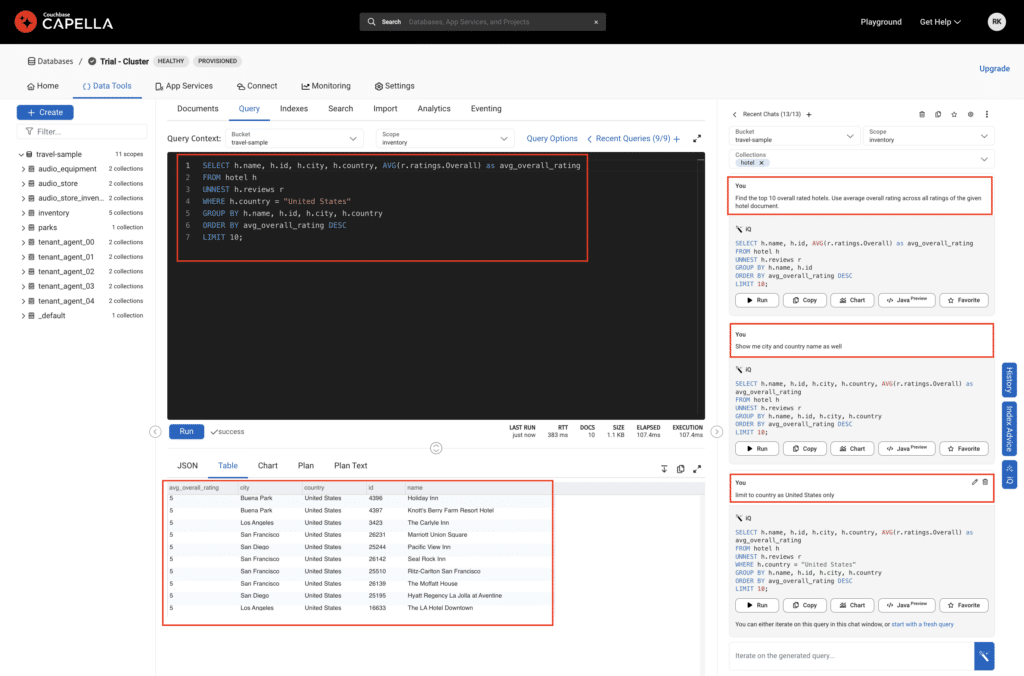
Task: Open the kebab overflow menu in iQ panel
Action: (x=987, y=115)
